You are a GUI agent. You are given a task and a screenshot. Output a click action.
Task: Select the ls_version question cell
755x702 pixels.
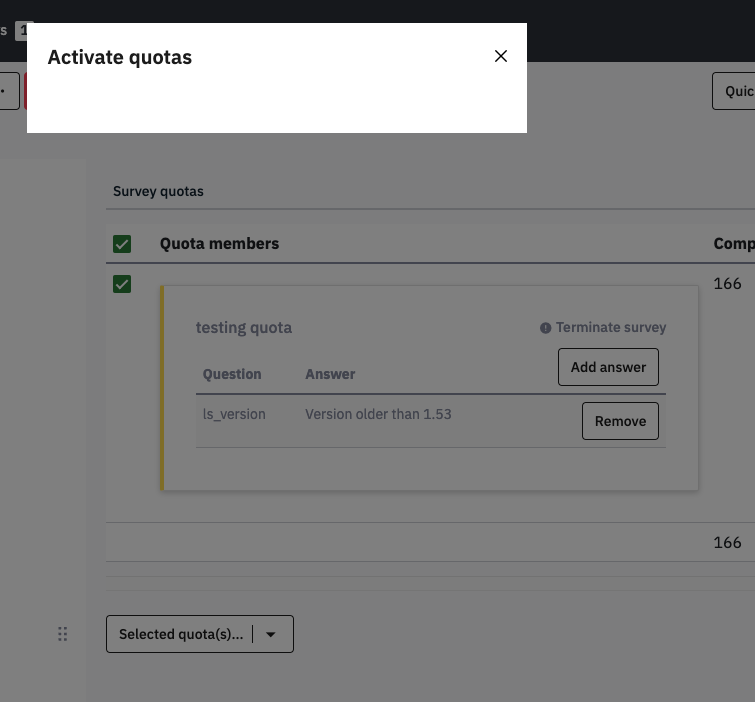234,414
